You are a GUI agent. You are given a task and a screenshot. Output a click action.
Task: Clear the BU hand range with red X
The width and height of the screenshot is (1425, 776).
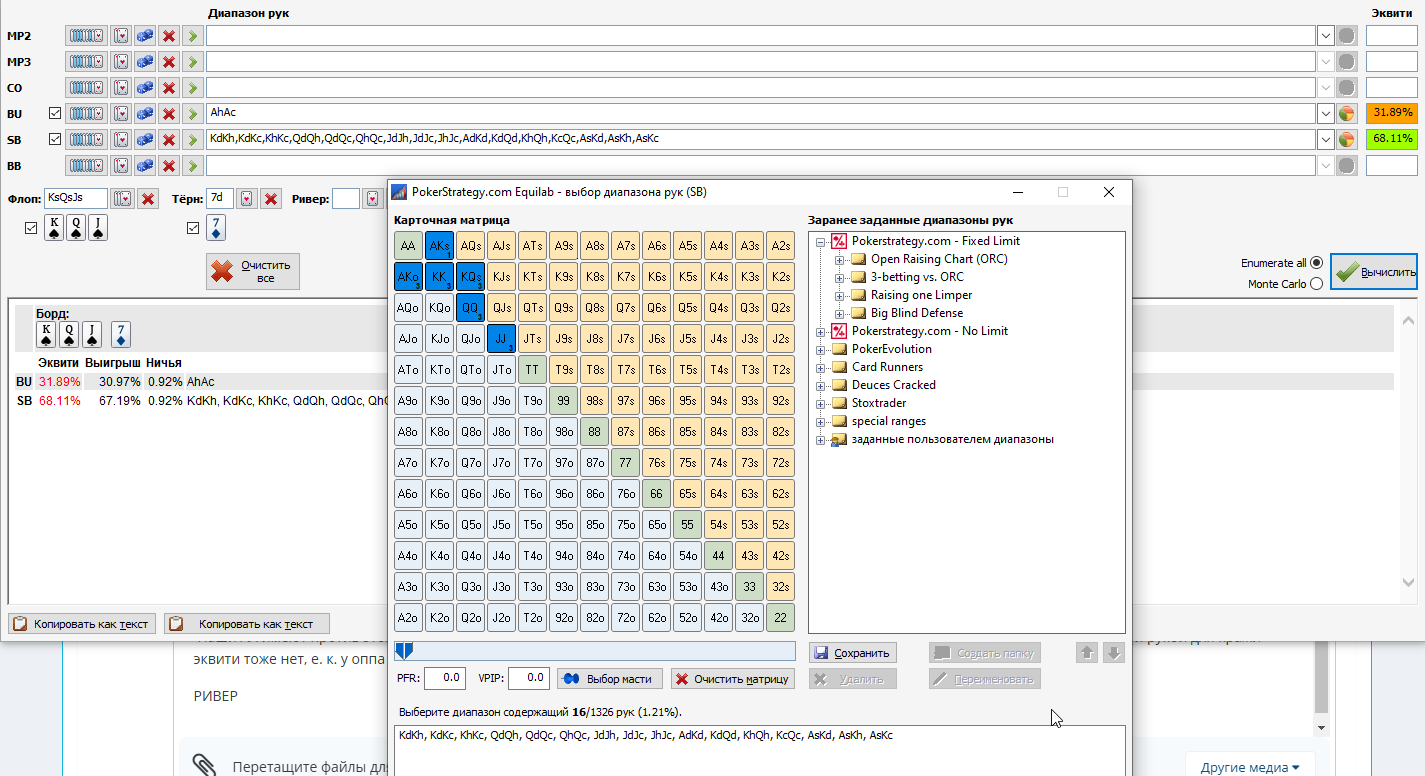(169, 114)
